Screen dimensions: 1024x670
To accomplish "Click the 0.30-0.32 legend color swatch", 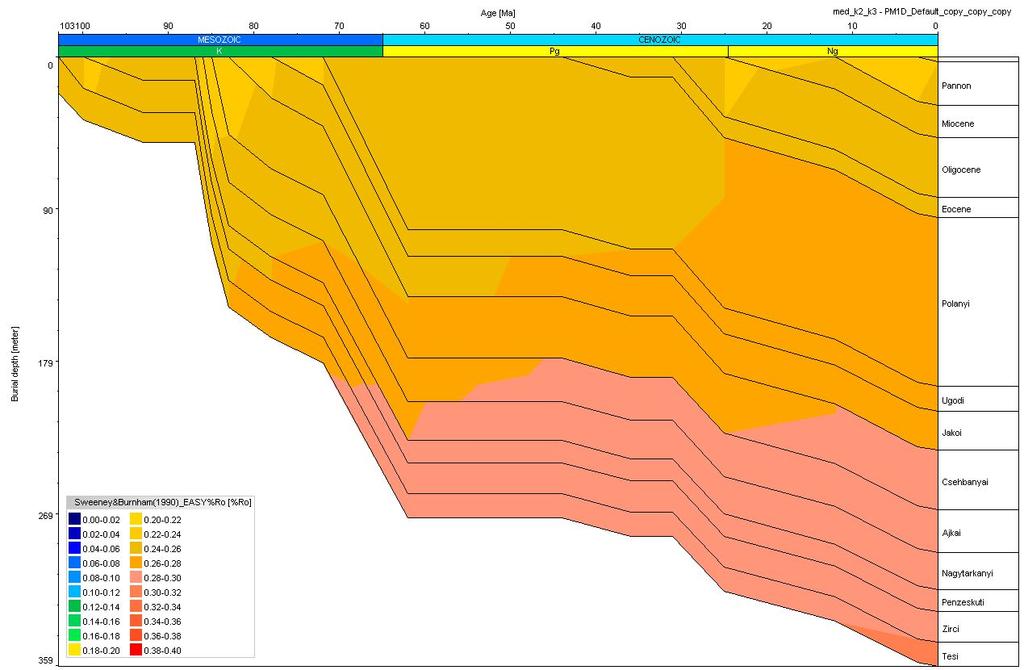I will point(136,592).
